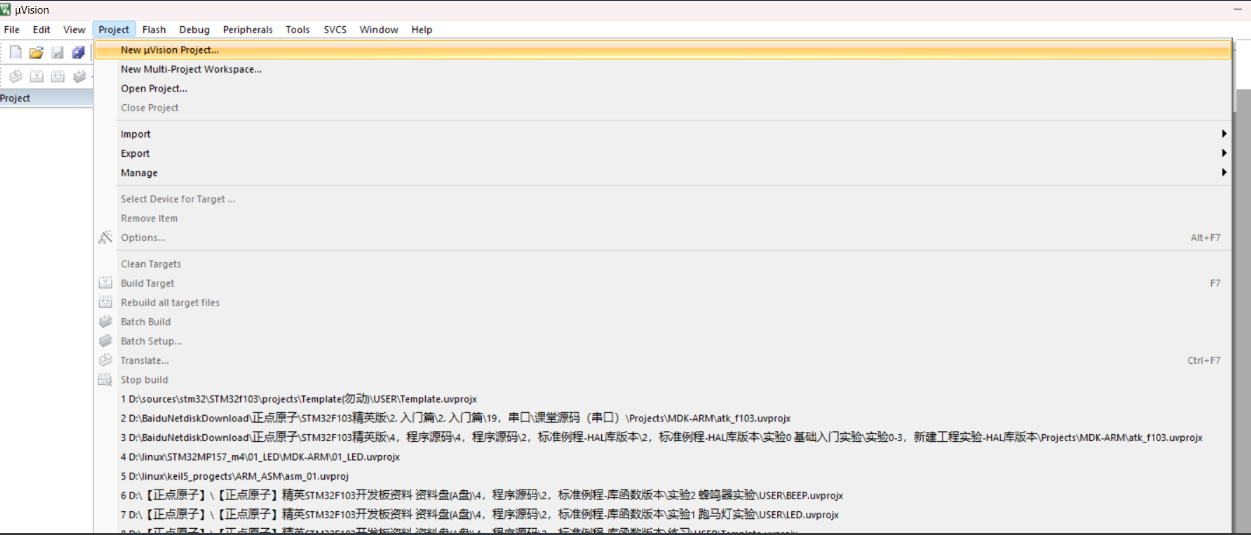Open recent project 2 under BaiduNetdiskDownload
The width and height of the screenshot is (1251, 535).
(x=663, y=418)
